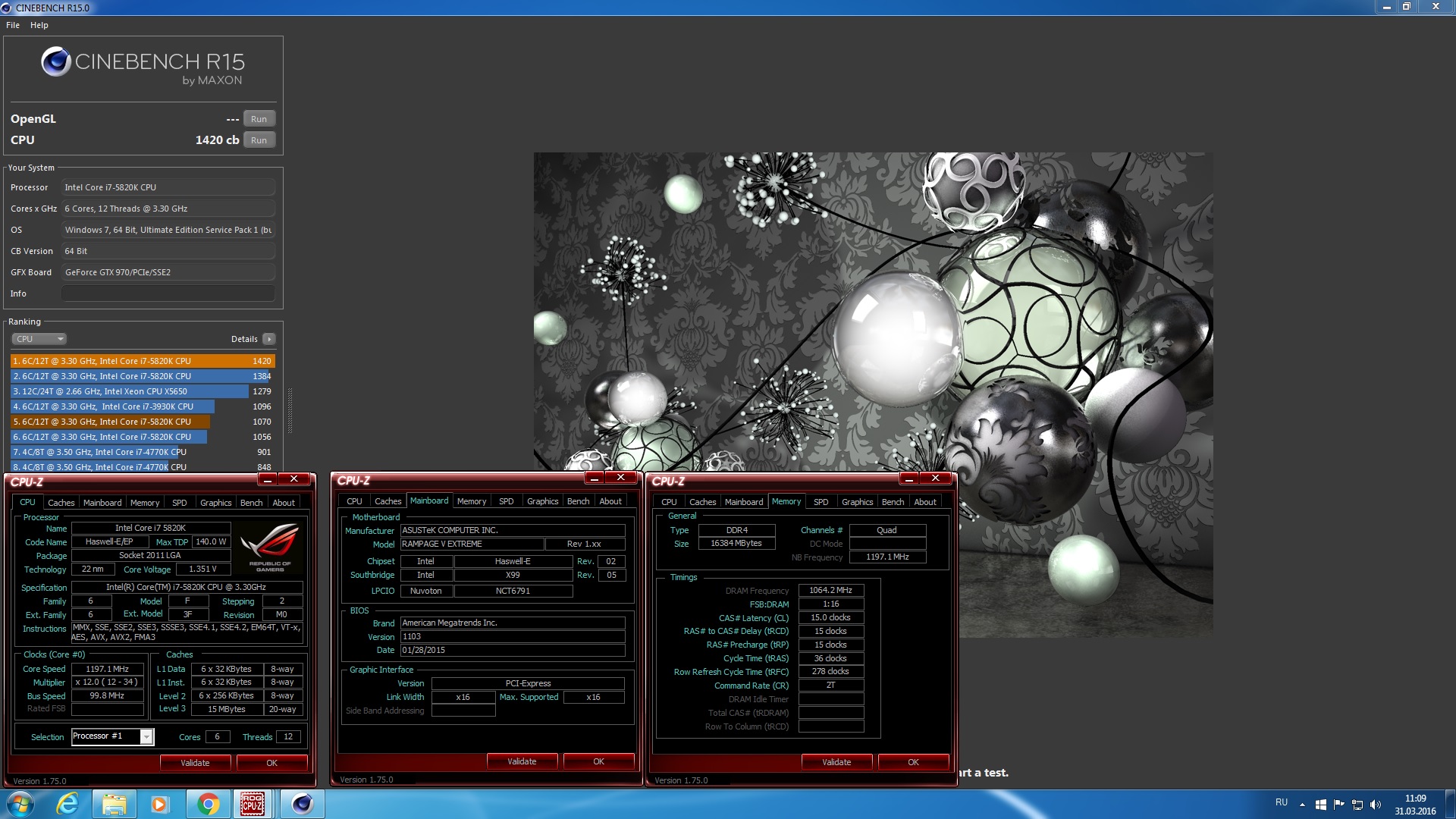
Task: Switch to Caches tab in middle CPU-Z window
Action: pyautogui.click(x=388, y=501)
